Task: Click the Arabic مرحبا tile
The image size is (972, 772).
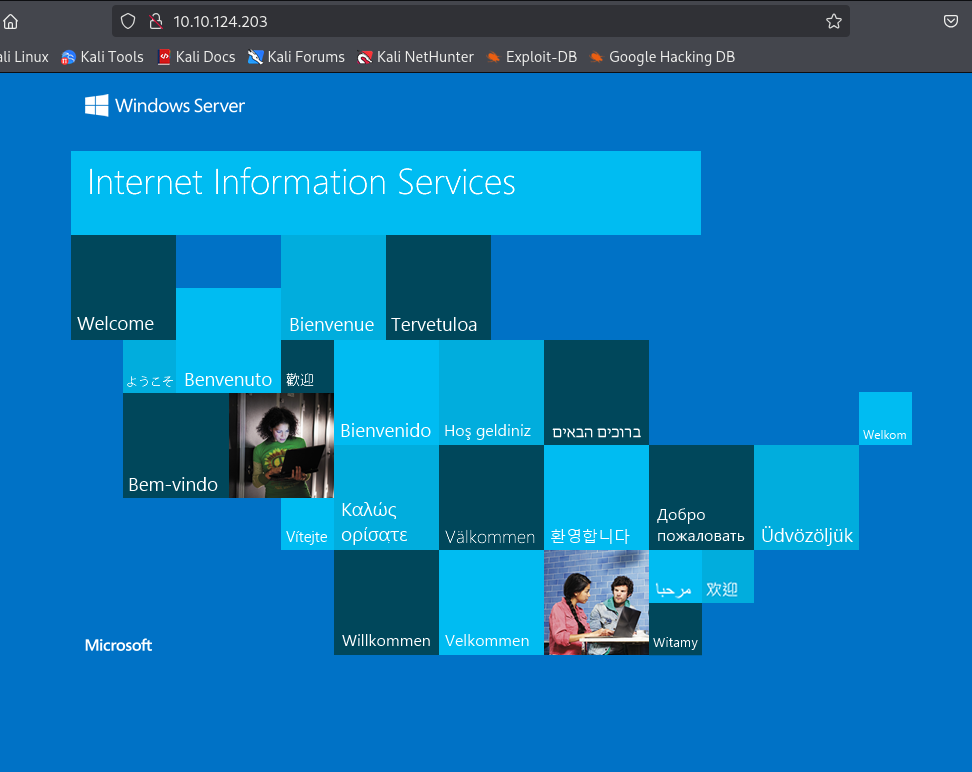Action: coord(675,576)
